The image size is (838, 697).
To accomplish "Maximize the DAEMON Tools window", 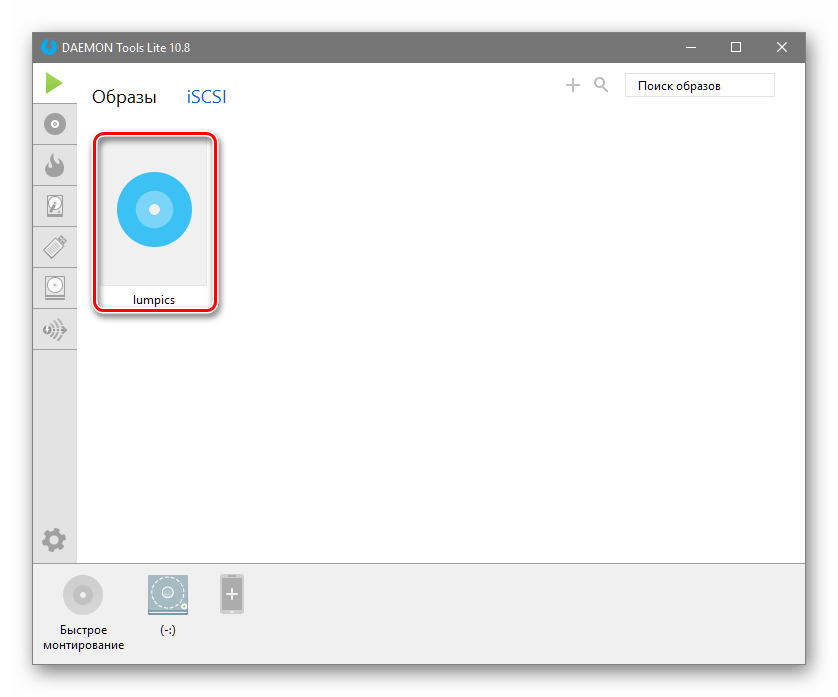I will [736, 47].
